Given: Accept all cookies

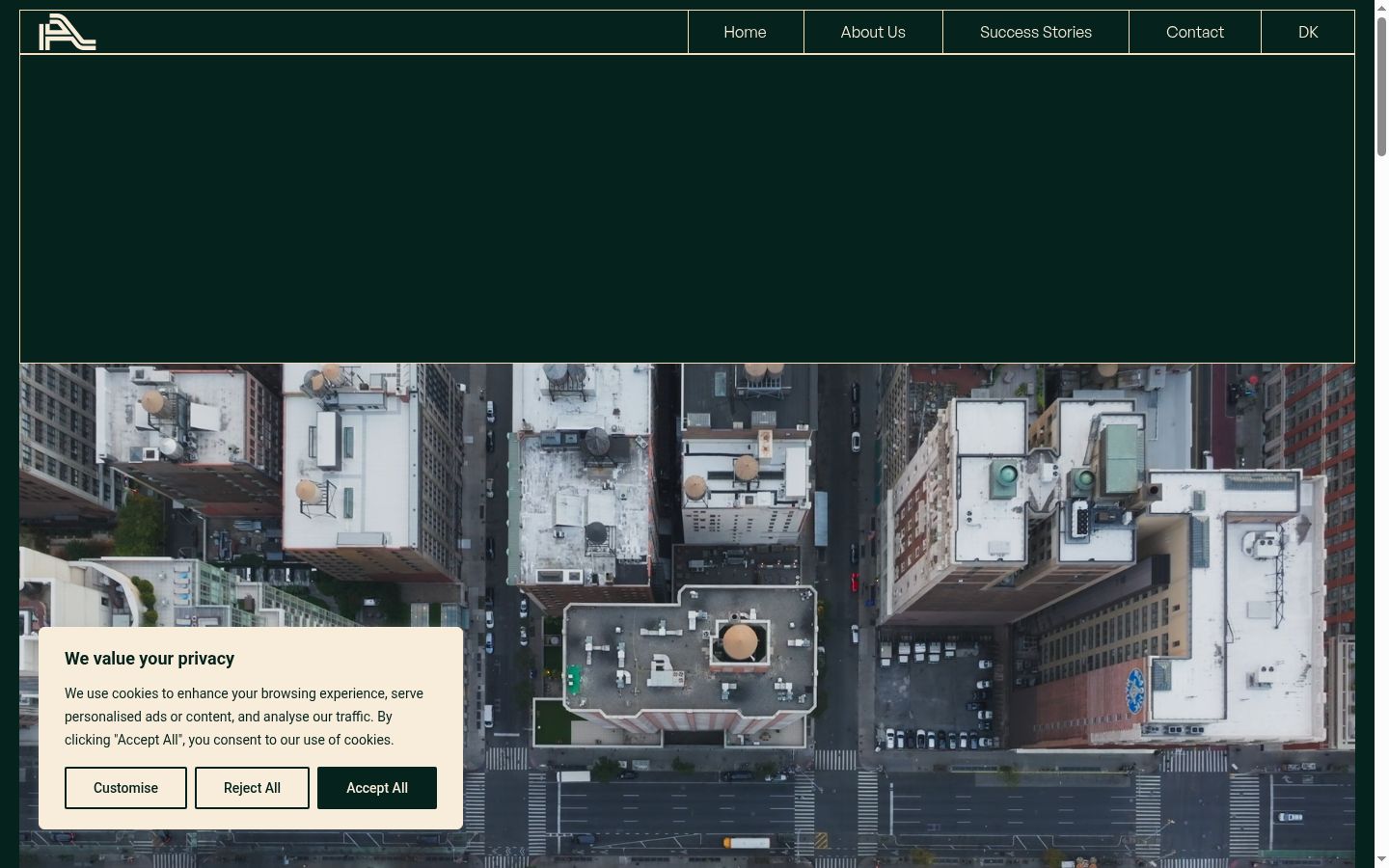Looking at the screenshot, I should (377, 788).
